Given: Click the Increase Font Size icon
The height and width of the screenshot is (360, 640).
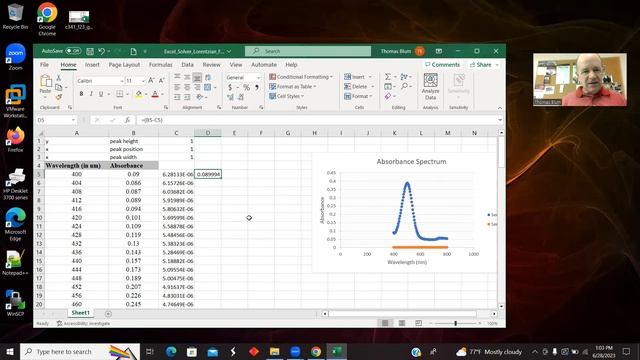Looking at the screenshot, I should click(x=151, y=80).
